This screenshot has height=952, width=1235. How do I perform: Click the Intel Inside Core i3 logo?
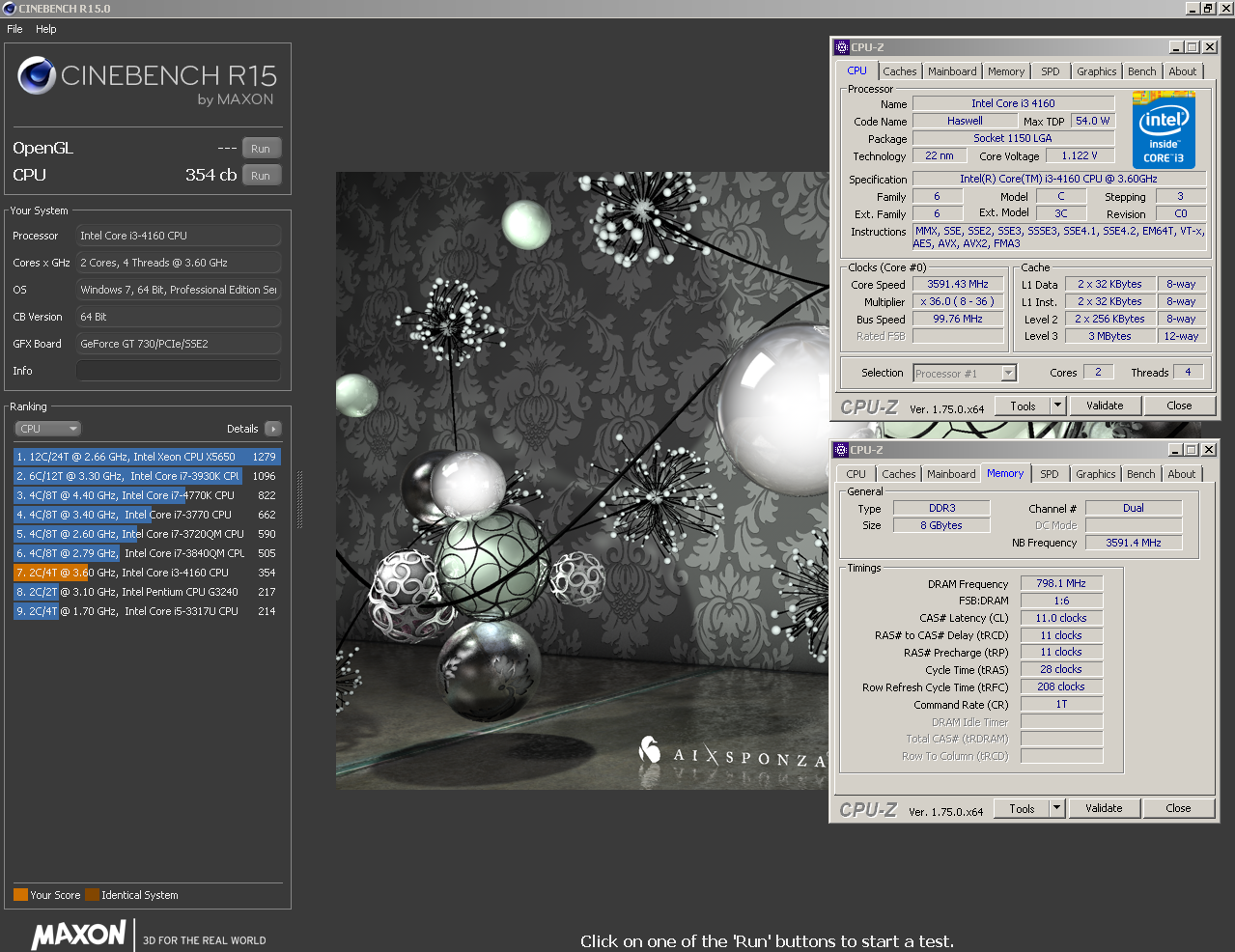pyautogui.click(x=1164, y=129)
